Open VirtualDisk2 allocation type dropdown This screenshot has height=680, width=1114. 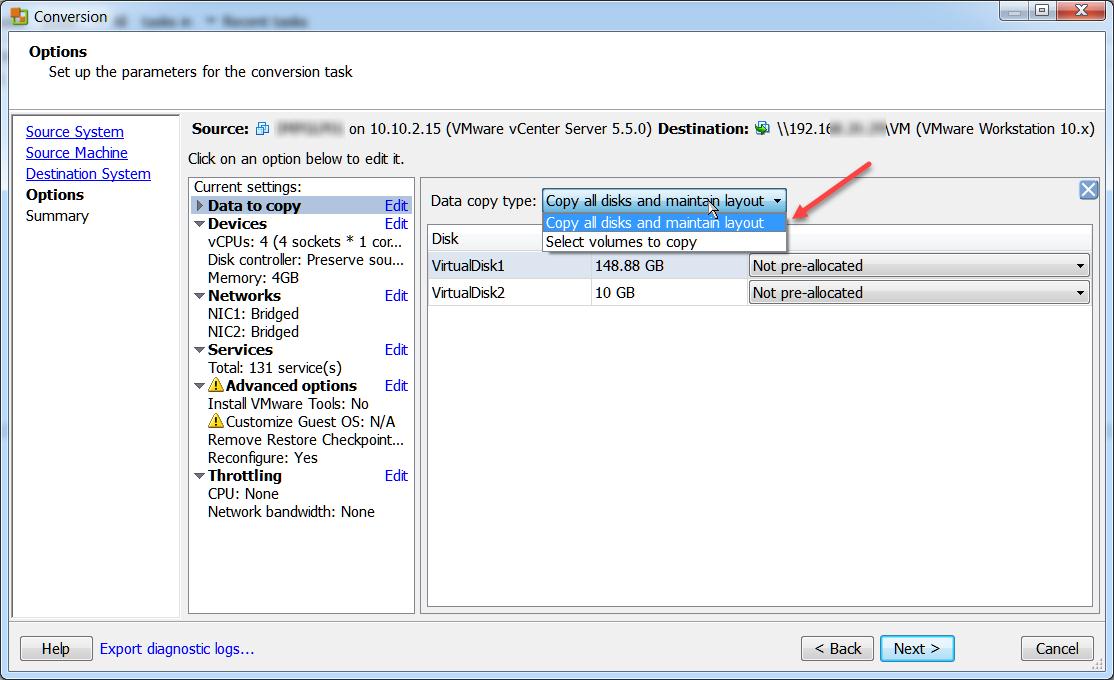[919, 293]
